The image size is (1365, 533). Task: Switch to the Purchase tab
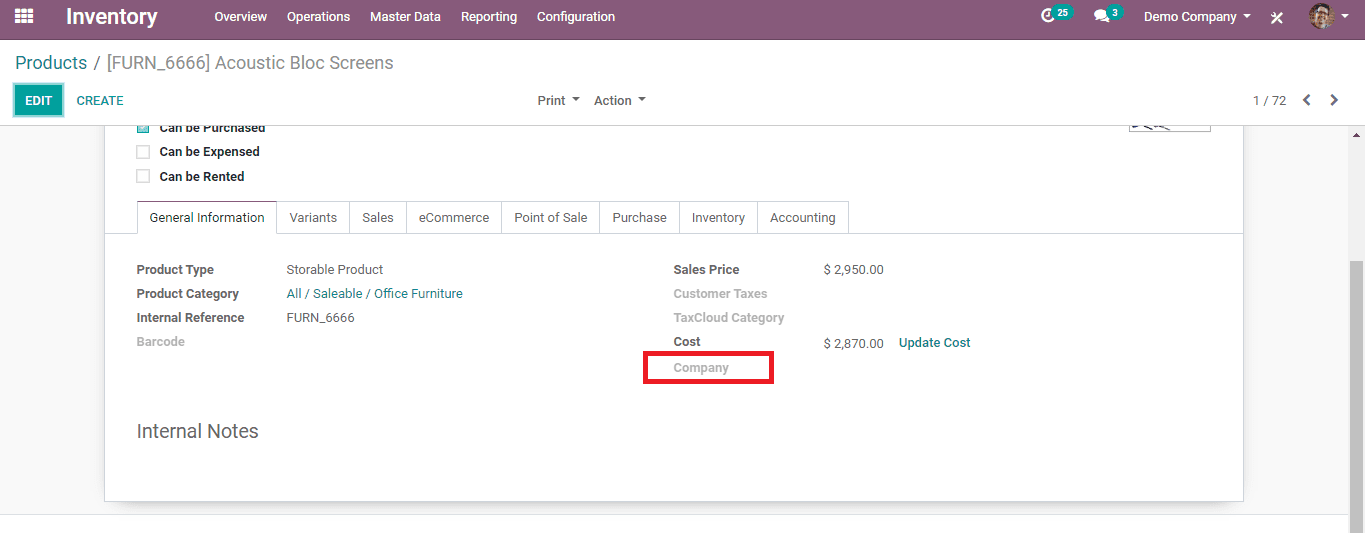(x=640, y=217)
